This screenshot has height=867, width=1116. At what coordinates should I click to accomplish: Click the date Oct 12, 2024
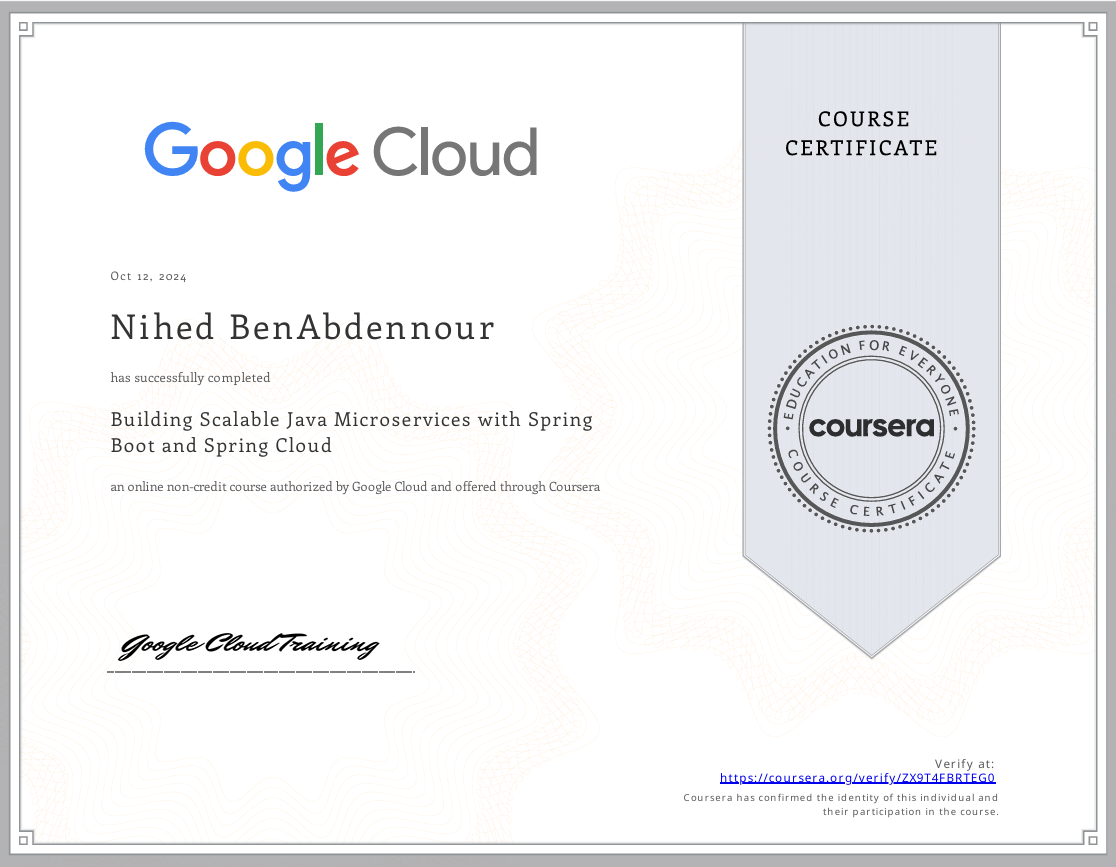[x=148, y=277]
